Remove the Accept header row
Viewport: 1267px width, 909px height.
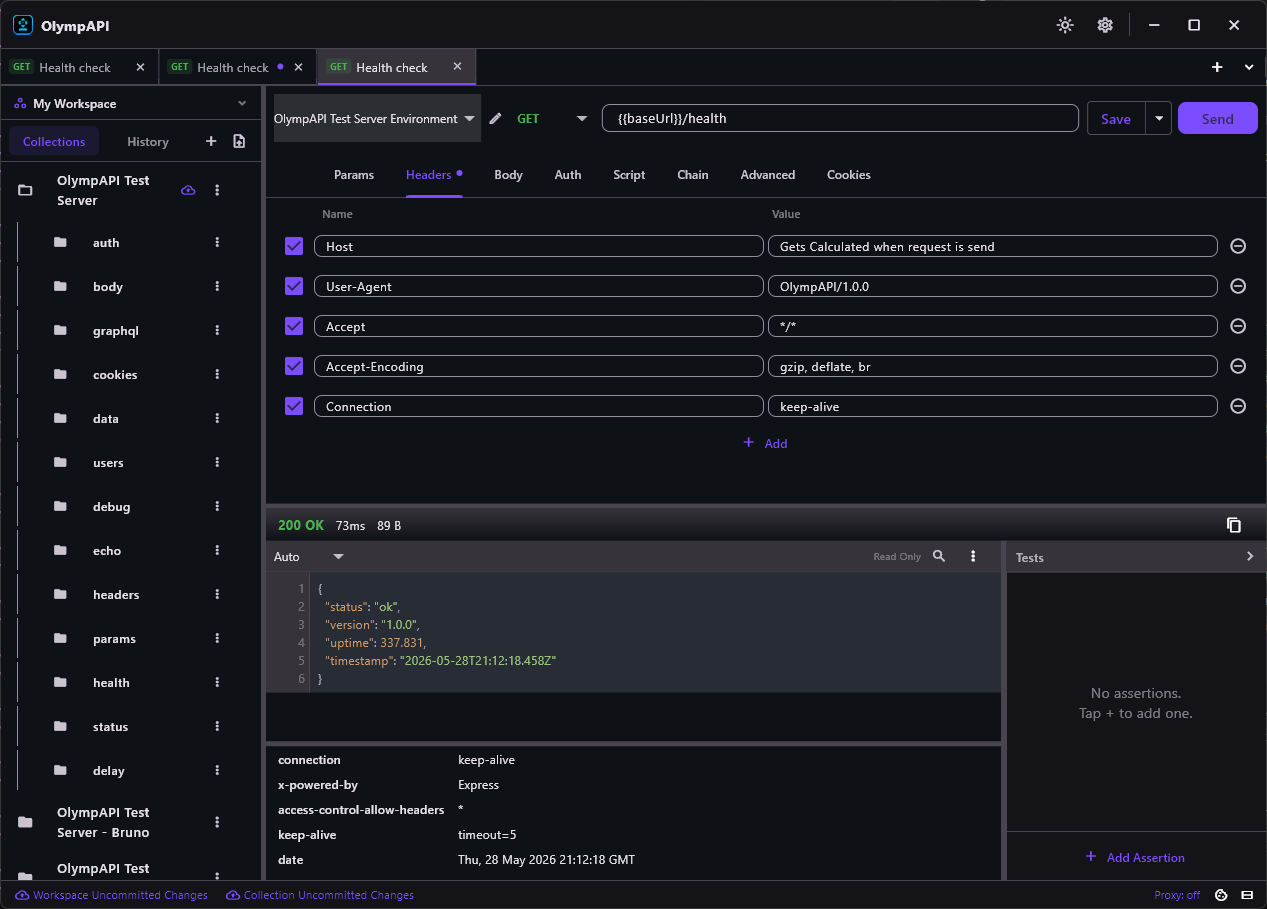pos(1238,326)
